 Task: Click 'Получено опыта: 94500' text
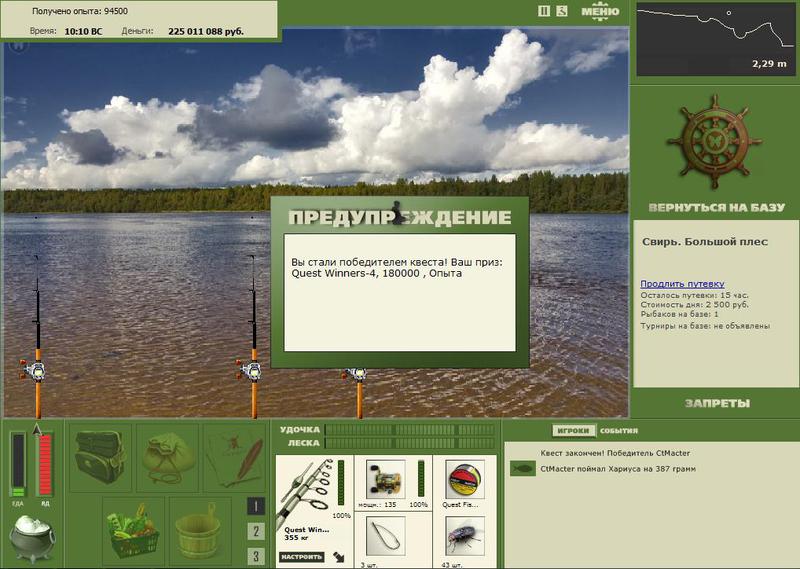point(80,11)
